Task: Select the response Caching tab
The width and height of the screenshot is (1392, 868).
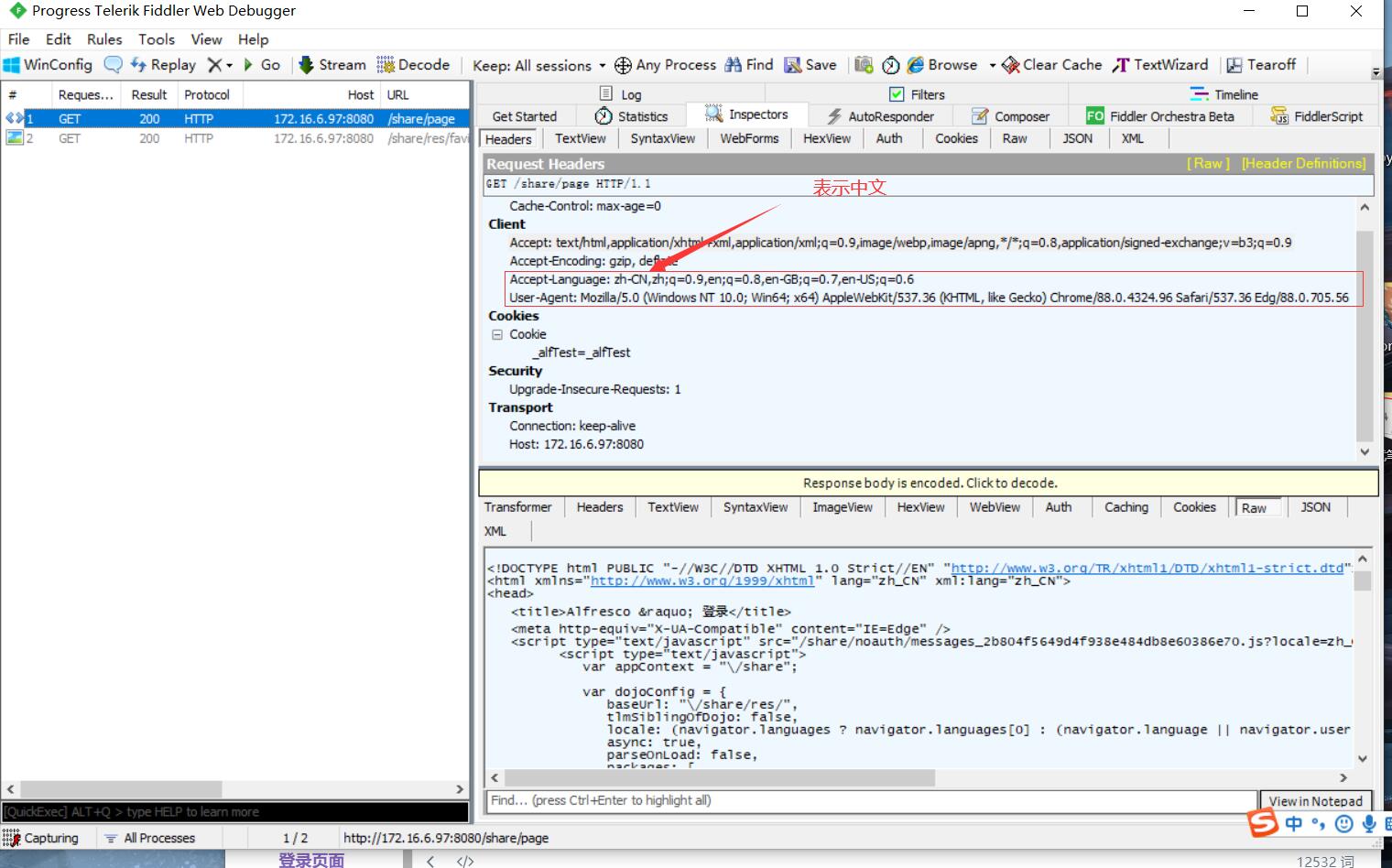Action: click(x=1126, y=507)
